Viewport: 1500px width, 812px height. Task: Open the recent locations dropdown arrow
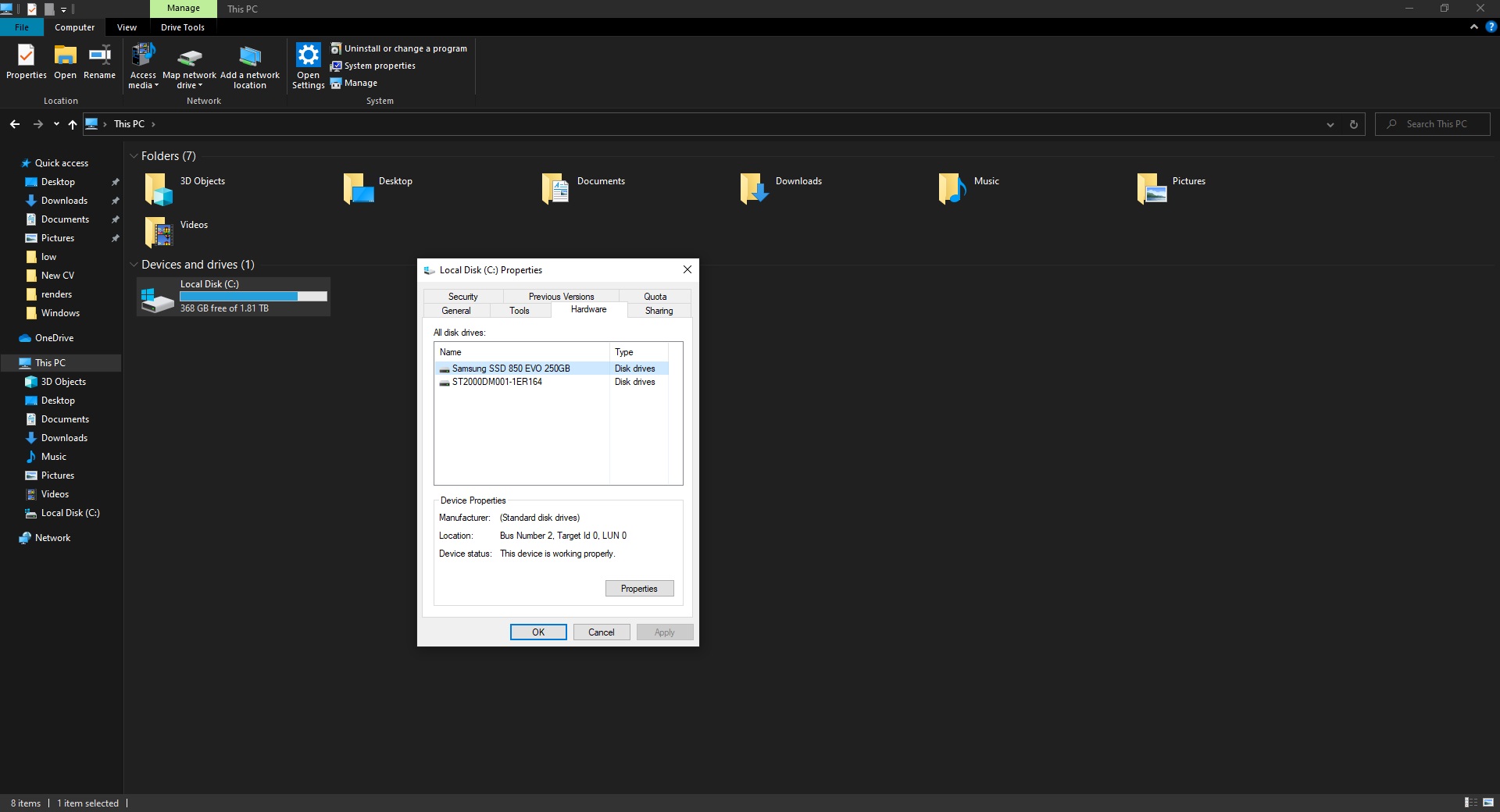click(x=56, y=124)
